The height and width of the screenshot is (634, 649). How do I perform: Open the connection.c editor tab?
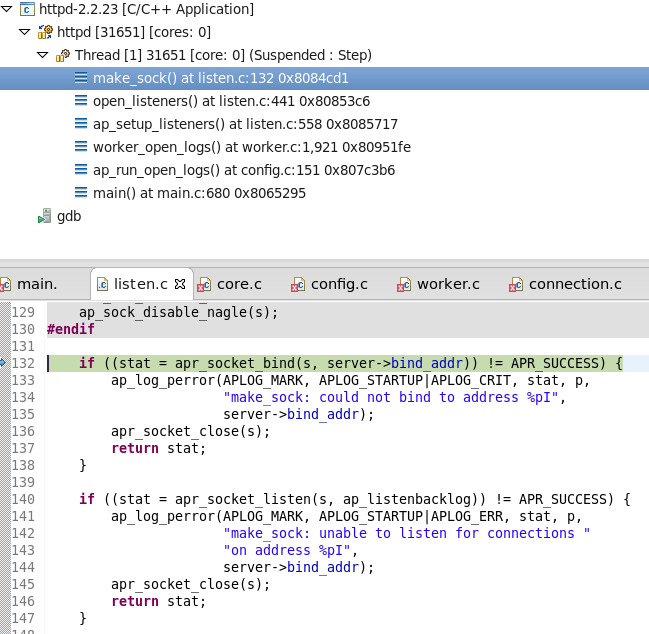565,284
